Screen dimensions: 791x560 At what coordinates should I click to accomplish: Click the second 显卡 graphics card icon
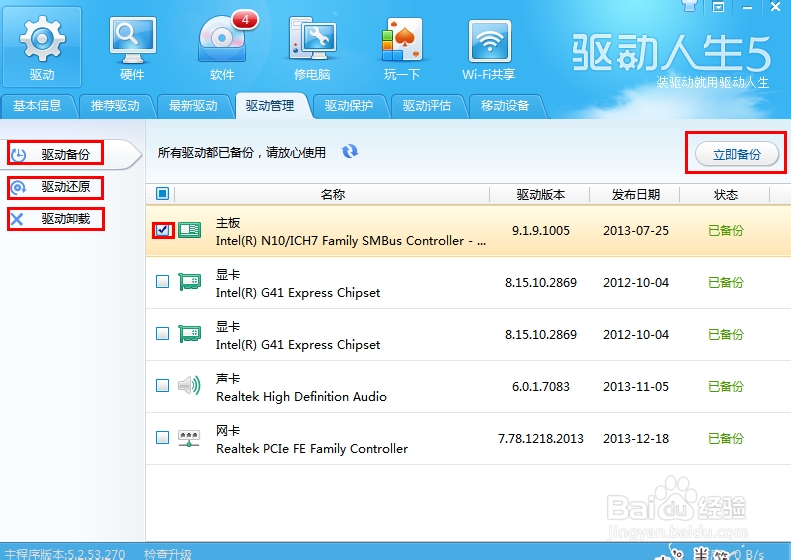(x=190, y=333)
